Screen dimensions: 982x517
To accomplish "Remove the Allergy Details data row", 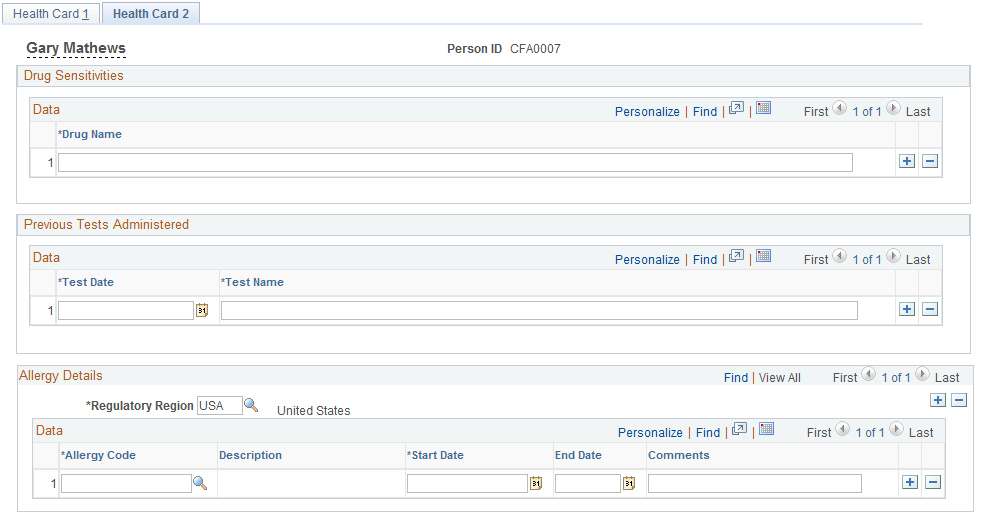I will point(933,483).
